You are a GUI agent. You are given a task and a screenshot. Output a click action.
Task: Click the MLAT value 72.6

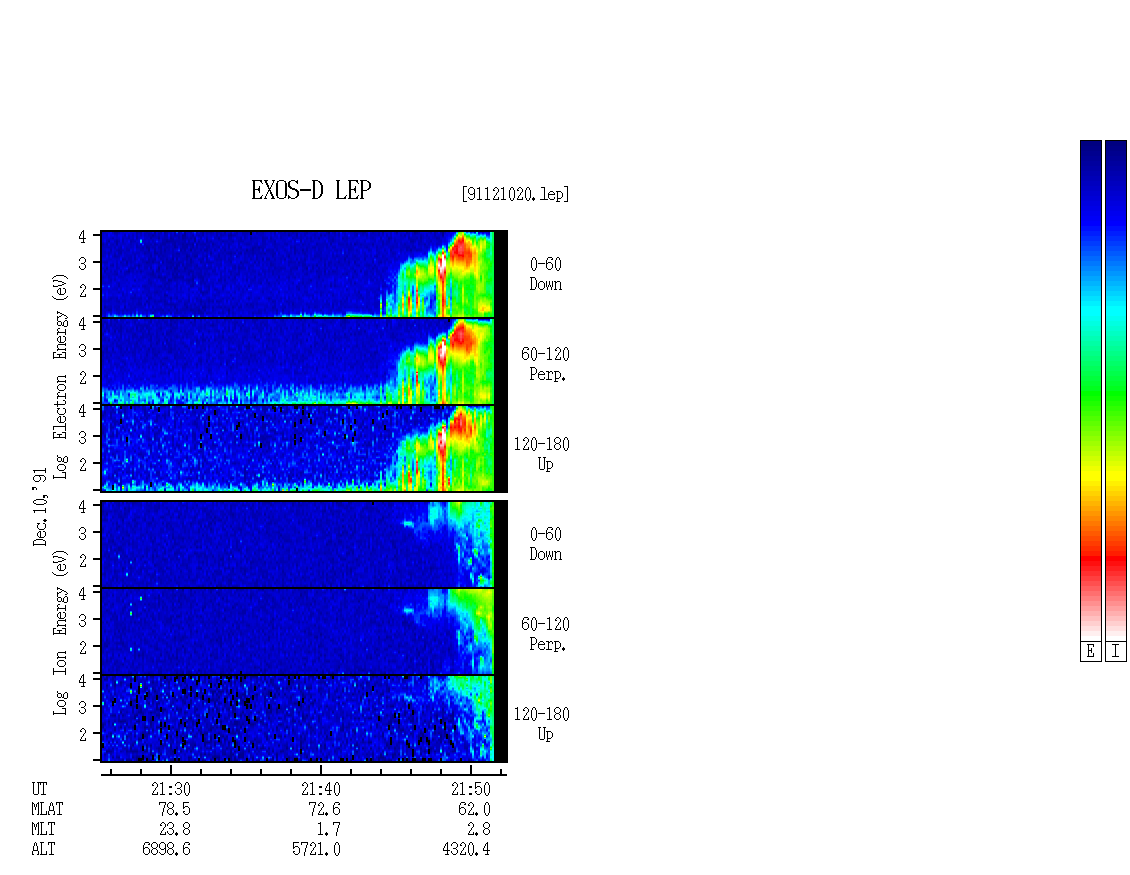(324, 809)
